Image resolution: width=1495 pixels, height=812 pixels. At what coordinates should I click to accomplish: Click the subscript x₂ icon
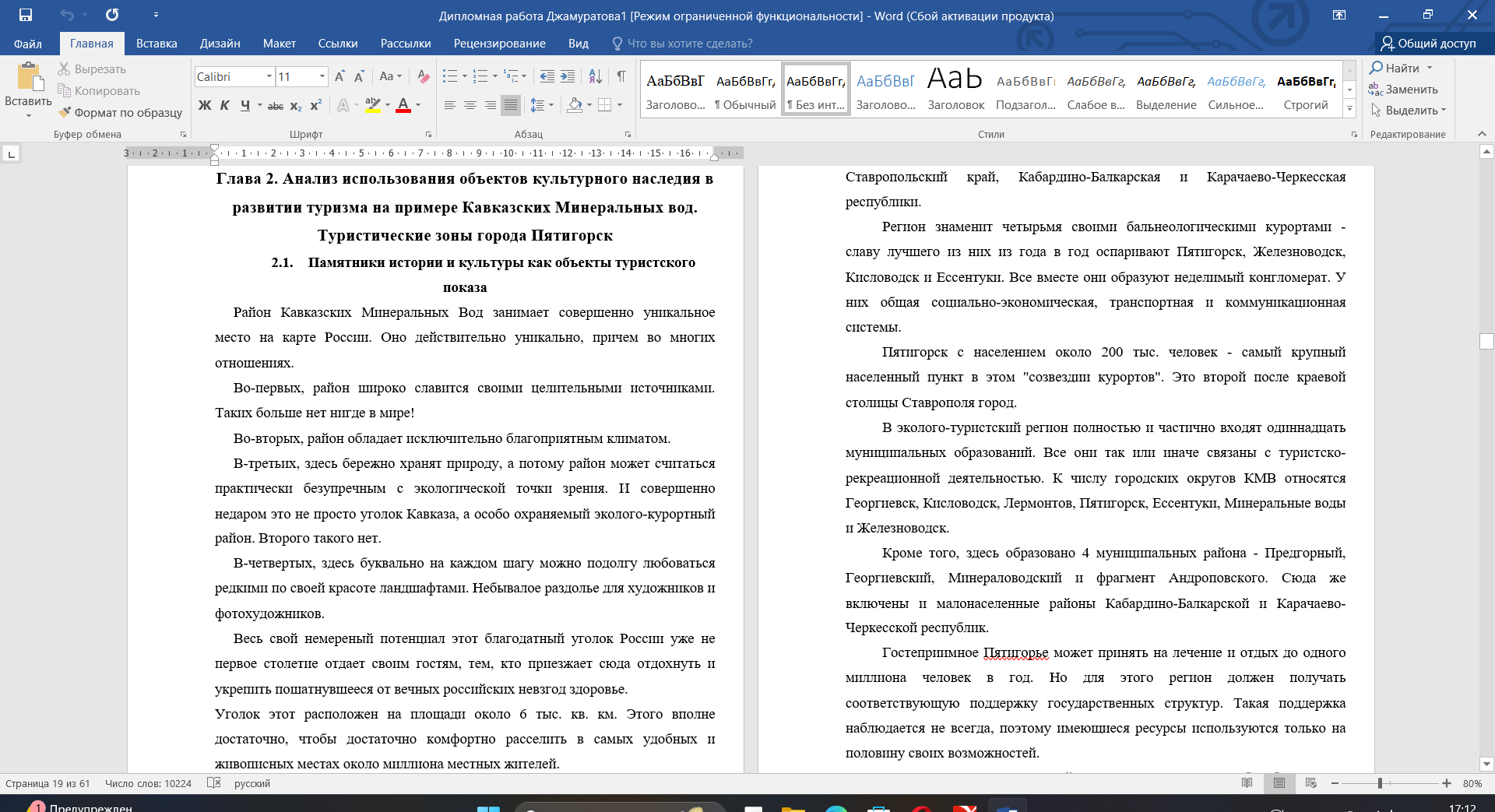point(296,105)
